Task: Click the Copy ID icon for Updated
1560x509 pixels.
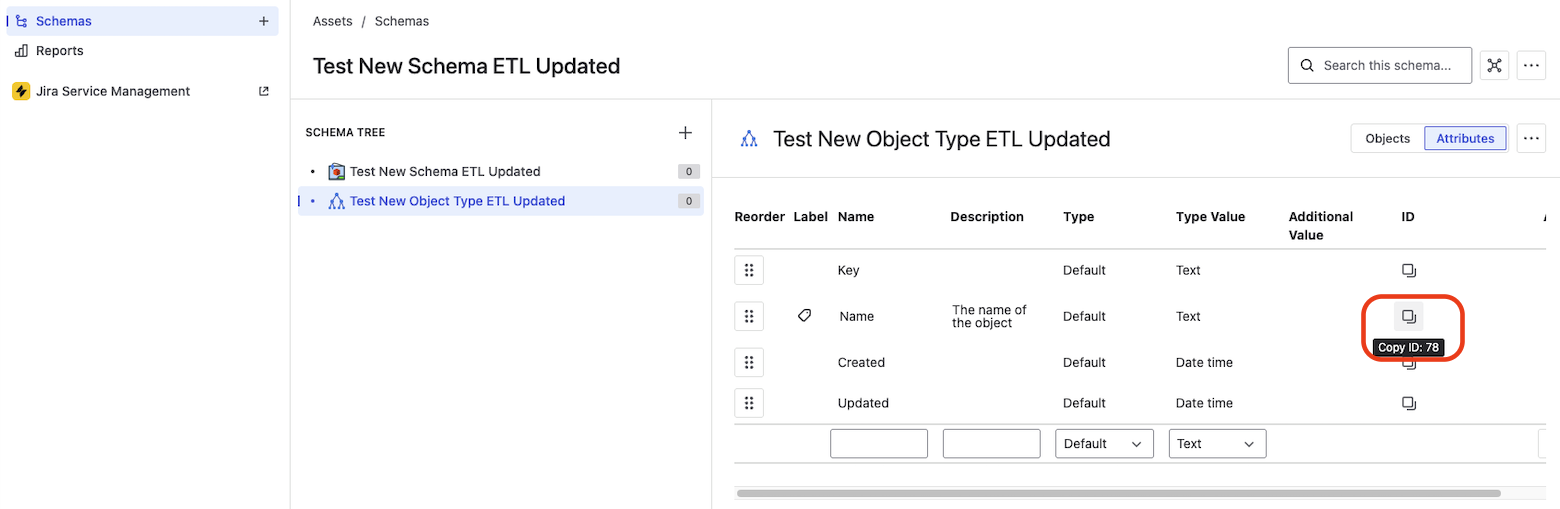Action: (x=1408, y=403)
